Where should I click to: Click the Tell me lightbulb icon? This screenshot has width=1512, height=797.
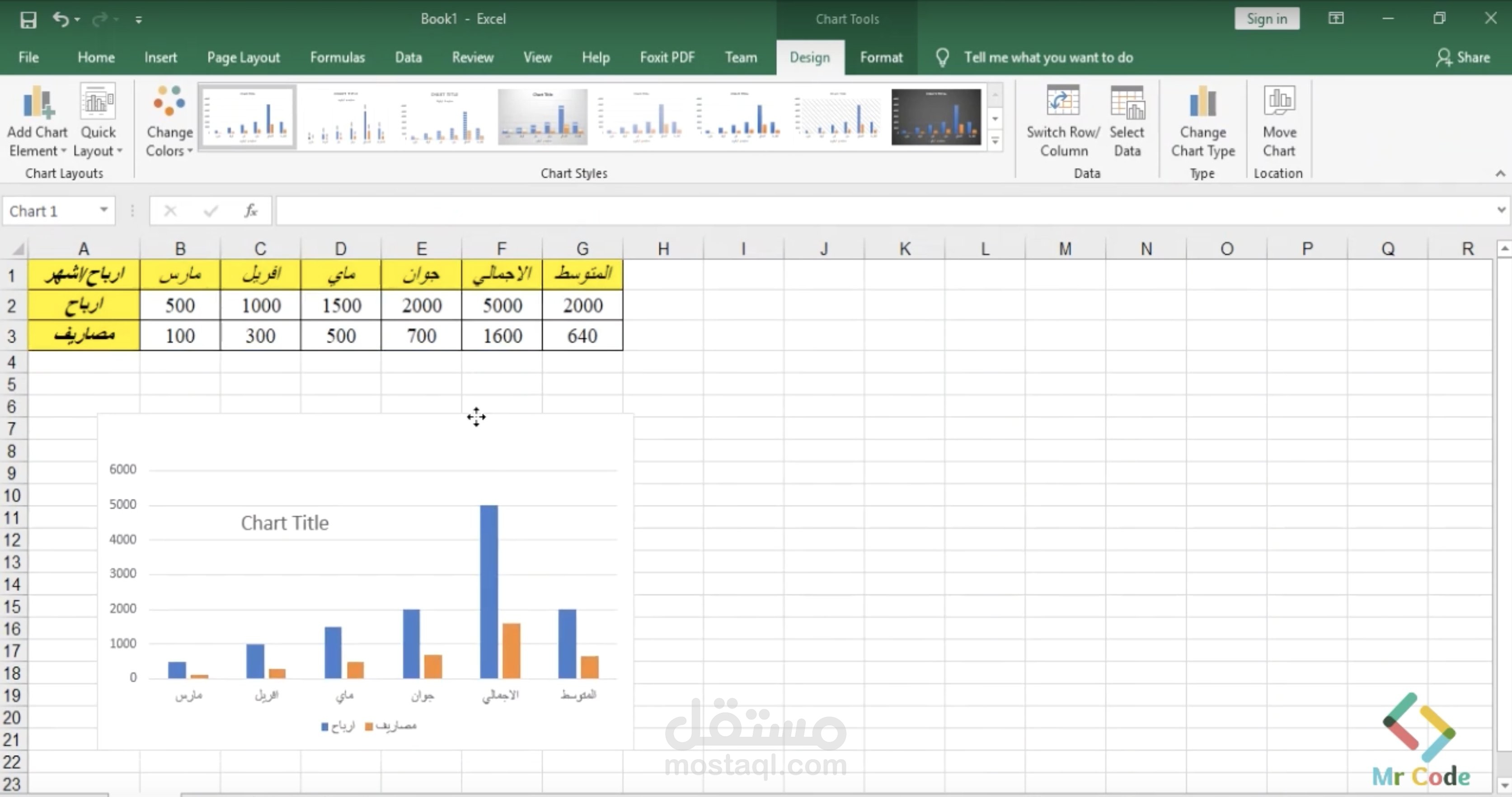point(942,57)
